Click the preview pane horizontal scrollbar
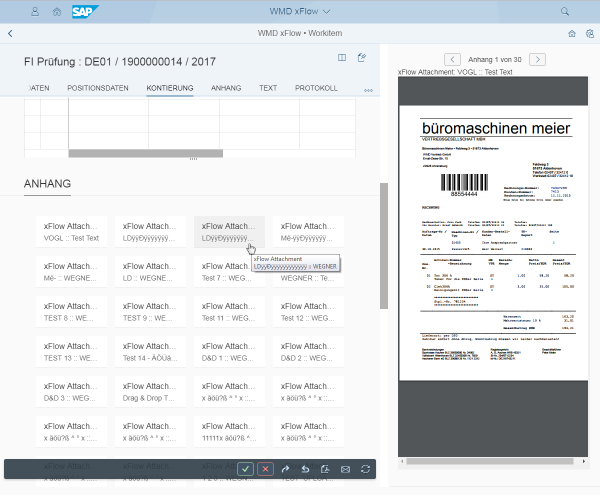 click(490, 461)
